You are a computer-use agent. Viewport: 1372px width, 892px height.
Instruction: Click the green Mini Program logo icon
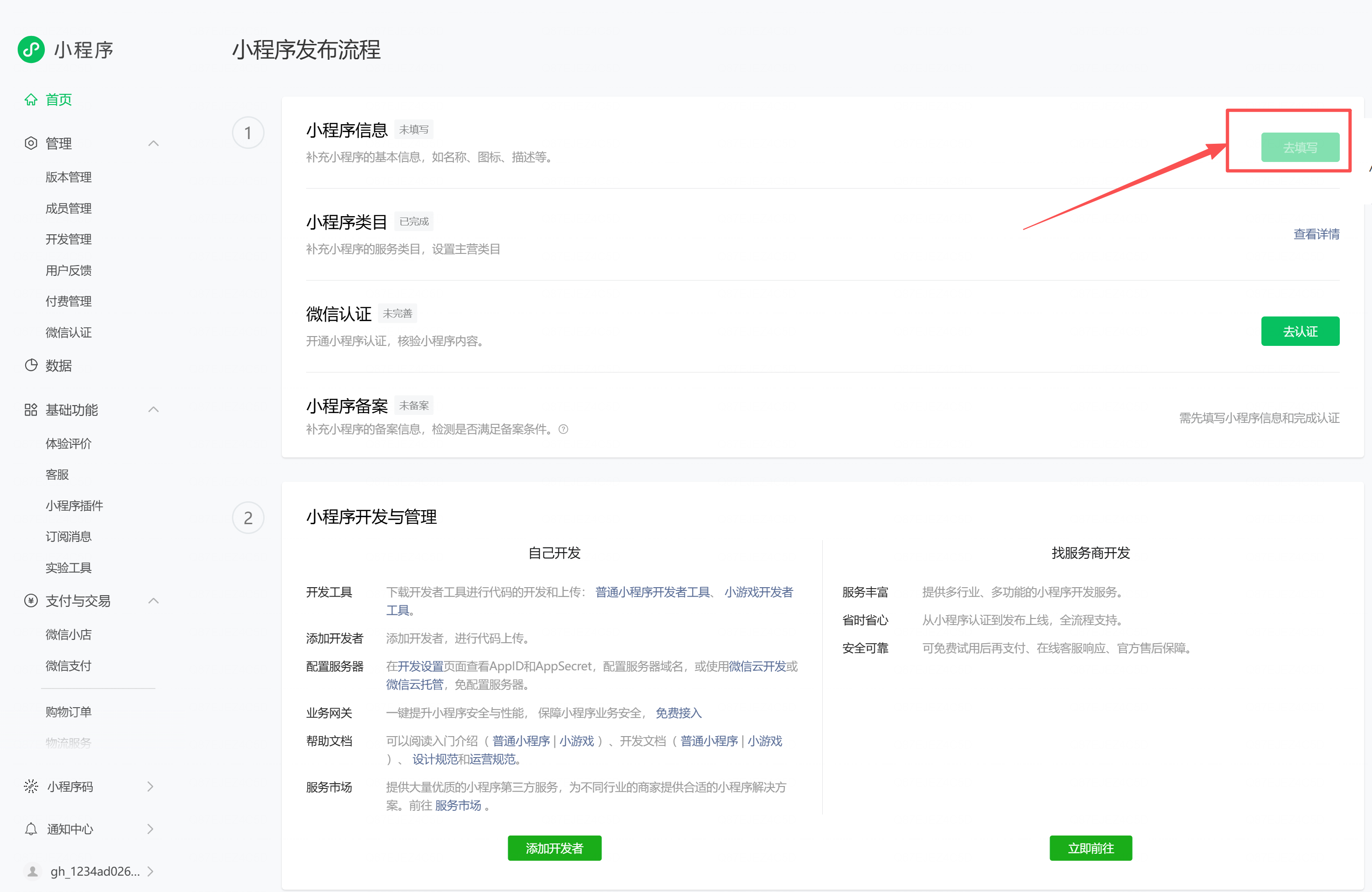pyautogui.click(x=31, y=49)
